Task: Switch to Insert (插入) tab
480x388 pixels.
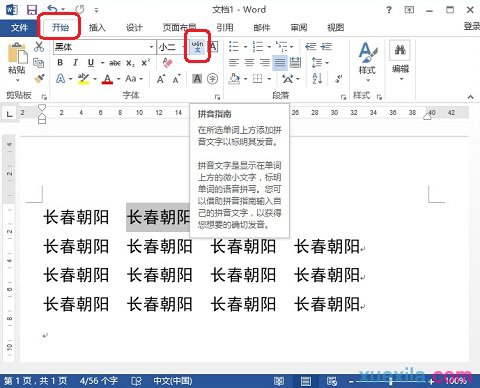Action: 97,28
